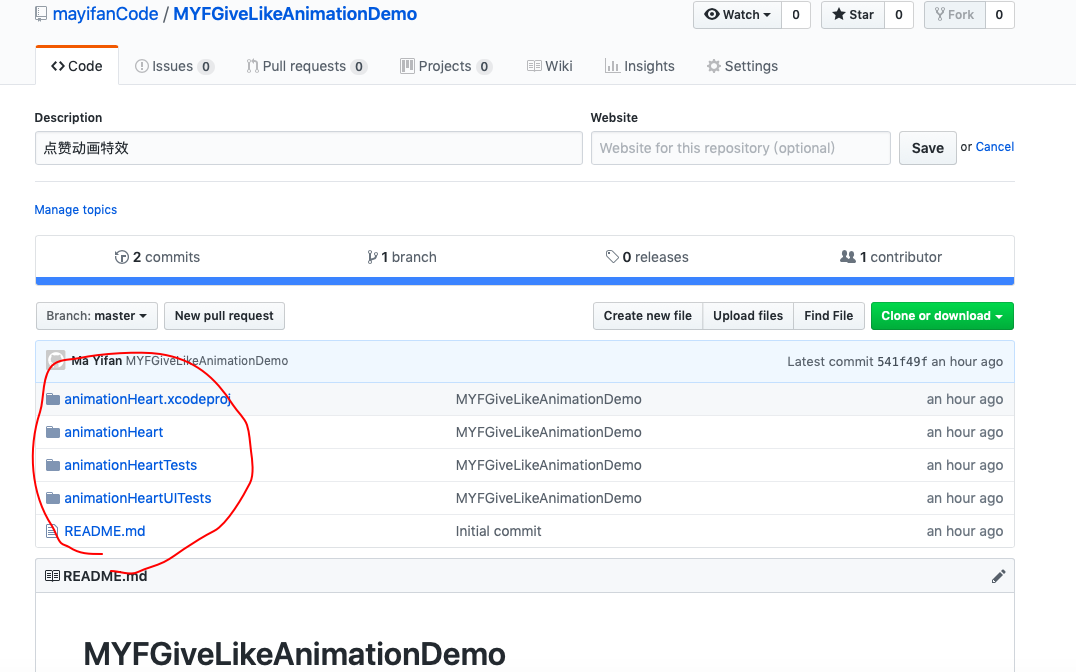The height and width of the screenshot is (672, 1076).
Task: Open the animationHeartUITests folder
Action: 137,498
